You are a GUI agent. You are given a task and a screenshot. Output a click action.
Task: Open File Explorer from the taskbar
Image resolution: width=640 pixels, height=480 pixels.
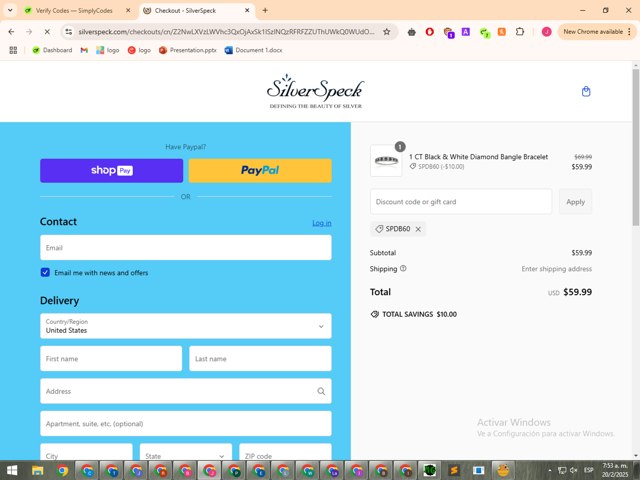pos(38,471)
